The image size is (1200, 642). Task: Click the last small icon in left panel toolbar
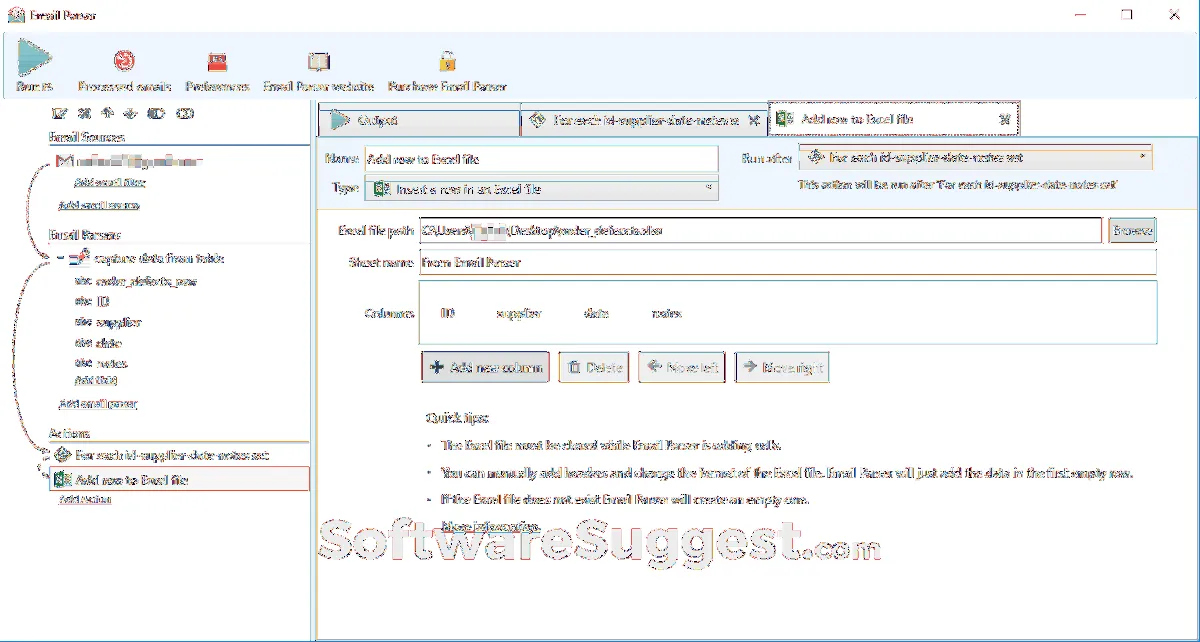184,114
